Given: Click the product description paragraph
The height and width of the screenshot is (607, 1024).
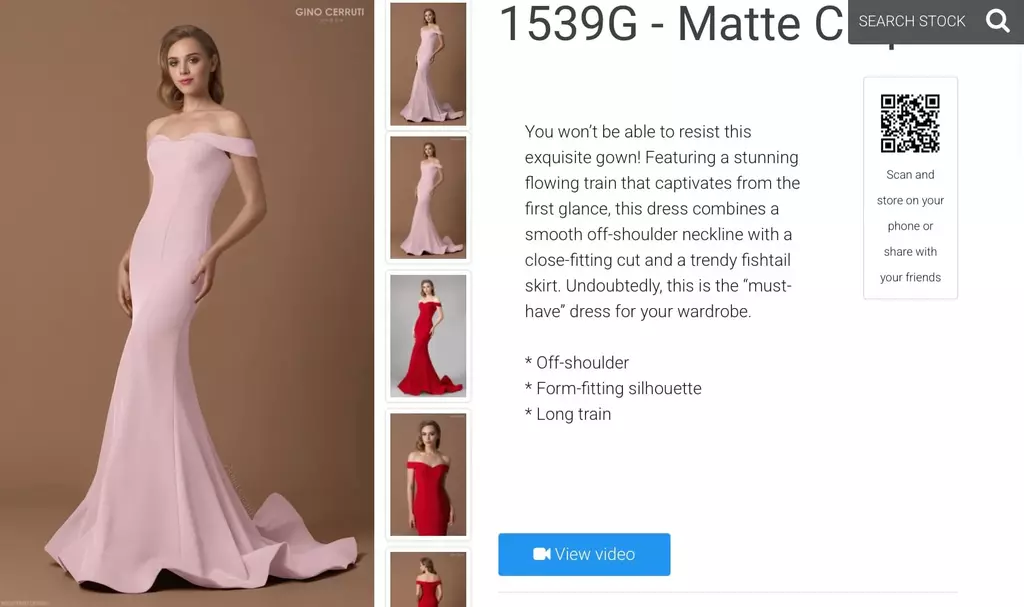Looking at the screenshot, I should point(662,221).
